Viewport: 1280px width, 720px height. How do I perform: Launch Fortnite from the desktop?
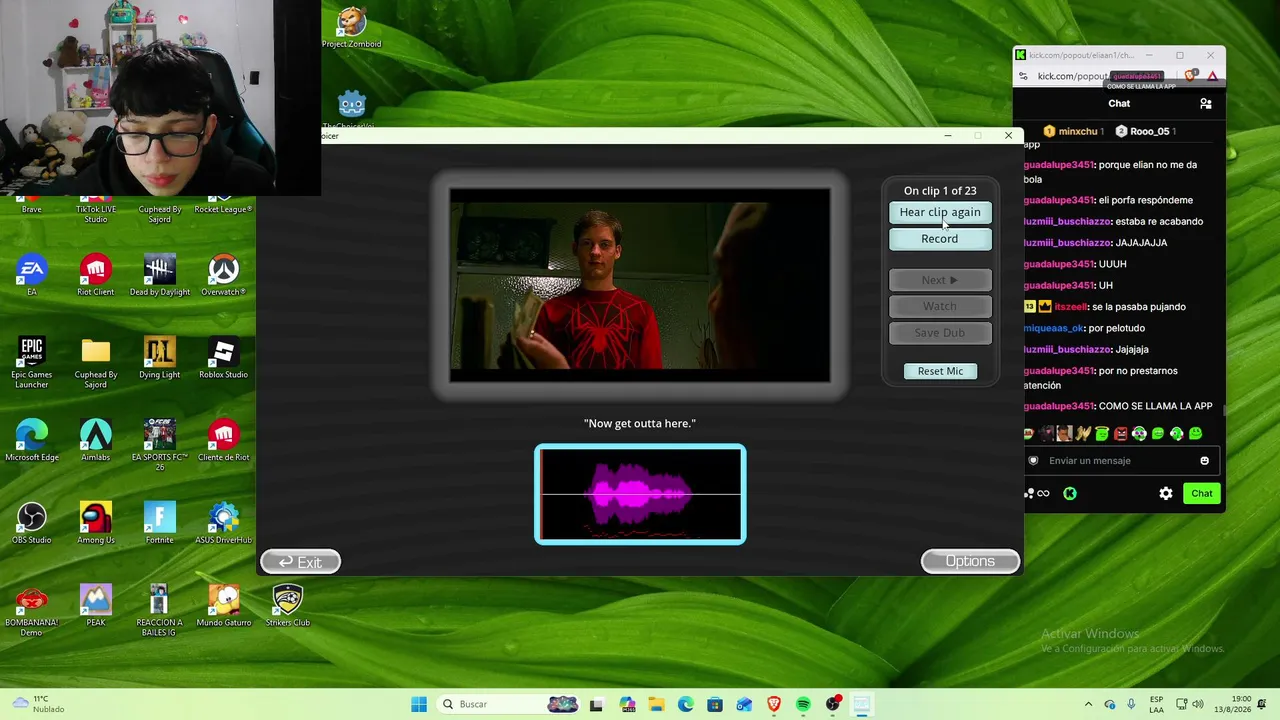(x=160, y=524)
